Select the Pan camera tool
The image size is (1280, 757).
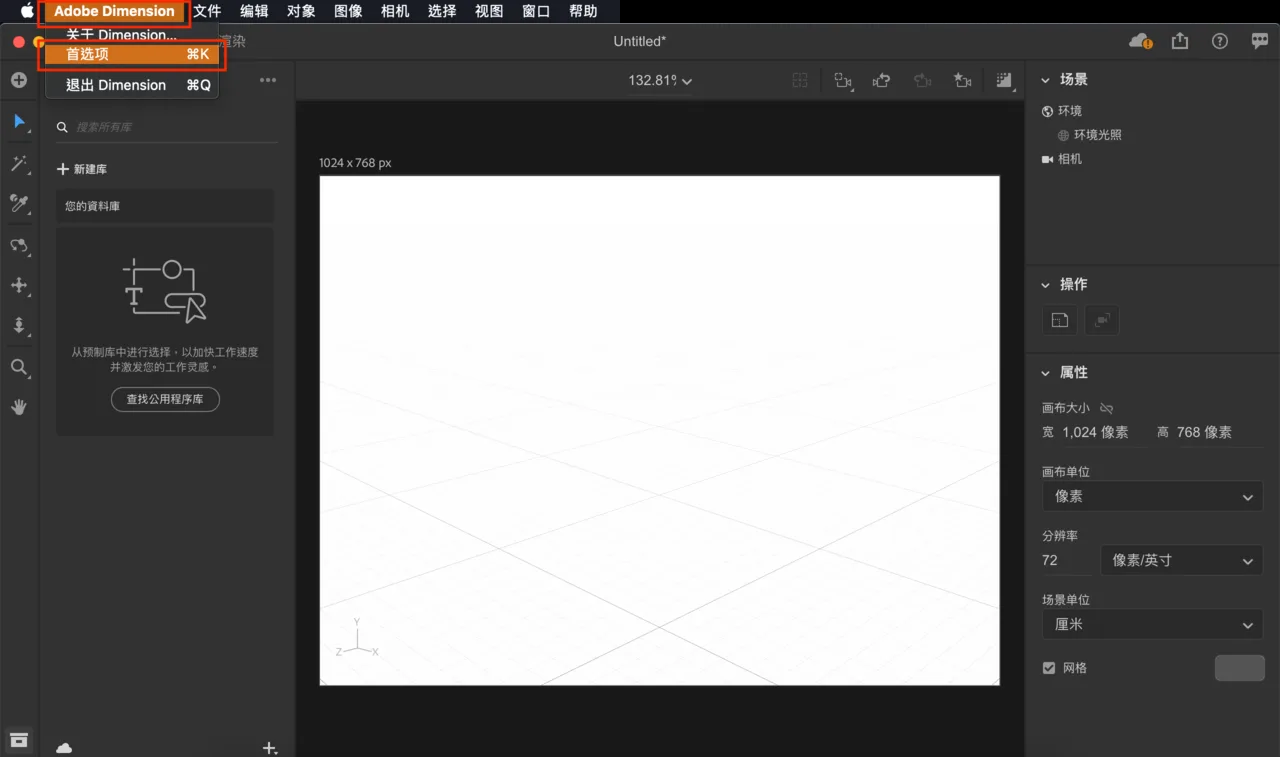tap(19, 286)
